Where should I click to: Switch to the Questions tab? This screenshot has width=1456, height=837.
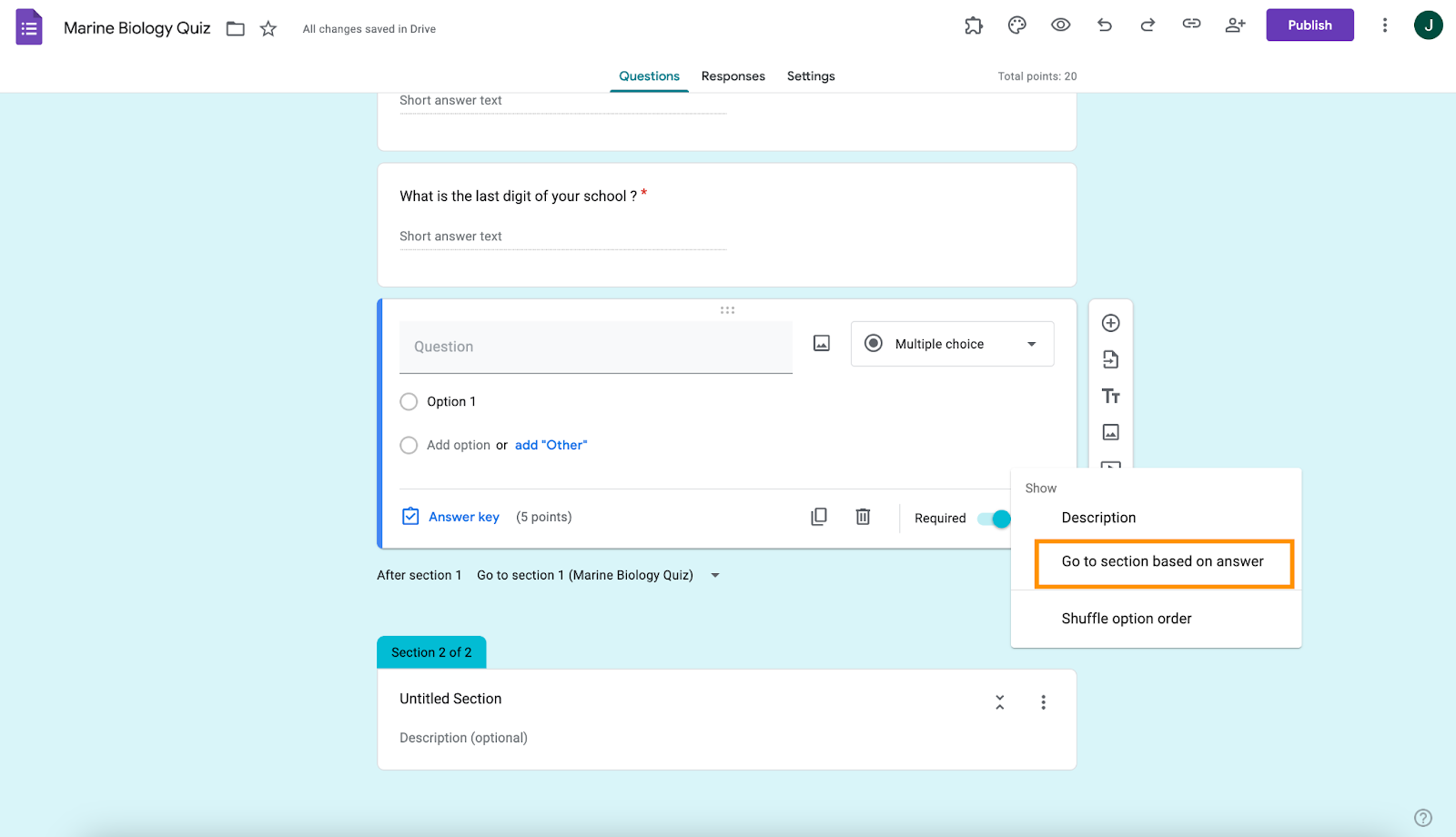[649, 76]
